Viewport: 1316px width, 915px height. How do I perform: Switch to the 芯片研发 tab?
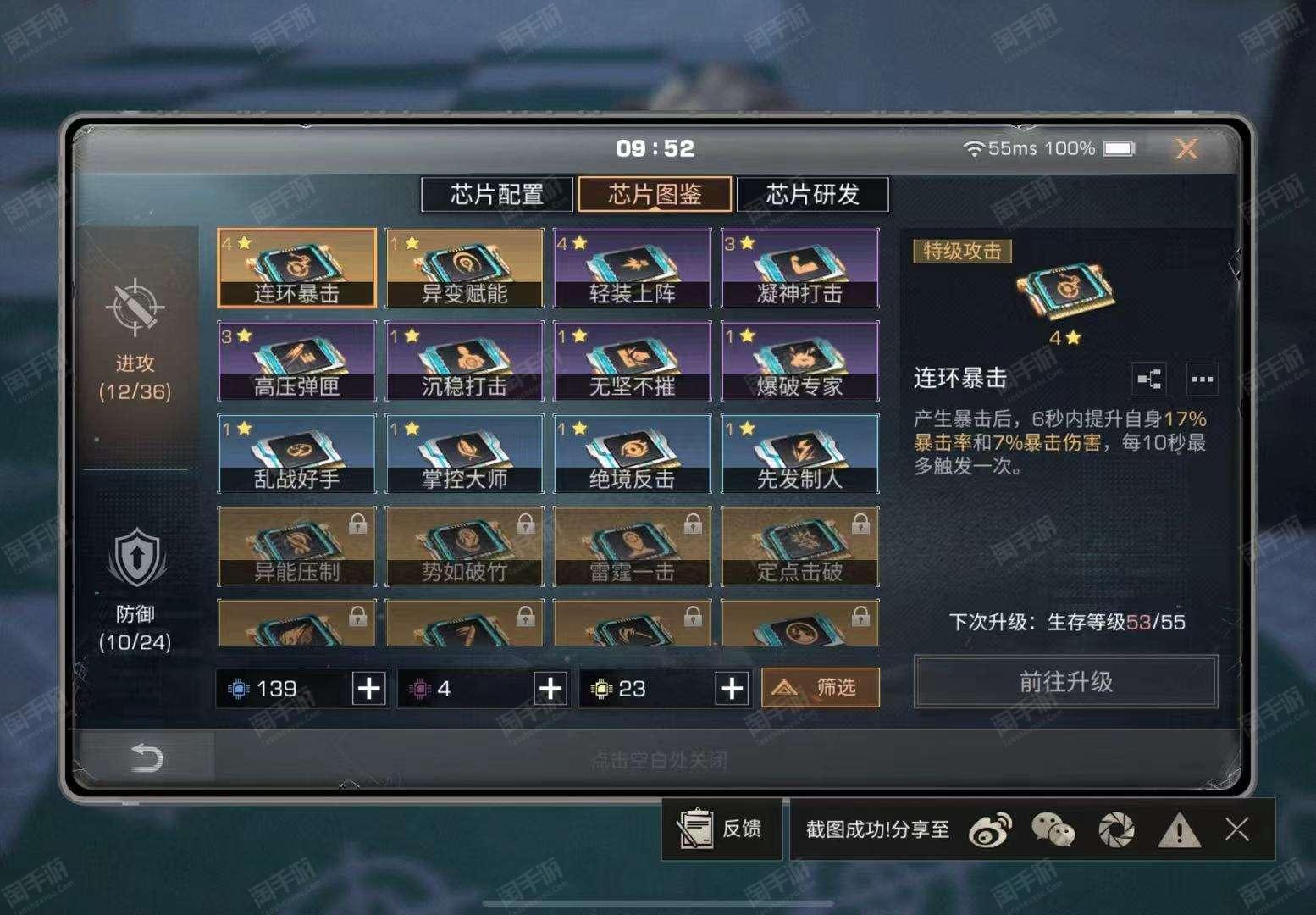point(813,194)
